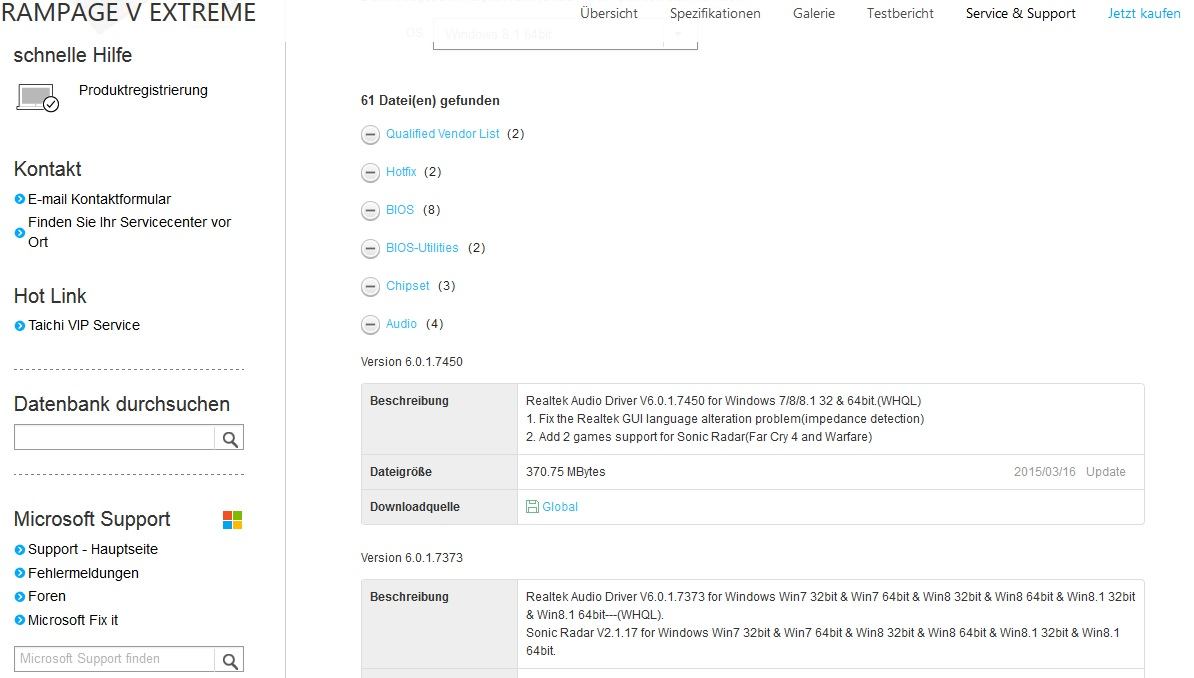Viewport: 1194px width, 678px height.
Task: Click the Jetzt kaufen link
Action: pos(1144,14)
